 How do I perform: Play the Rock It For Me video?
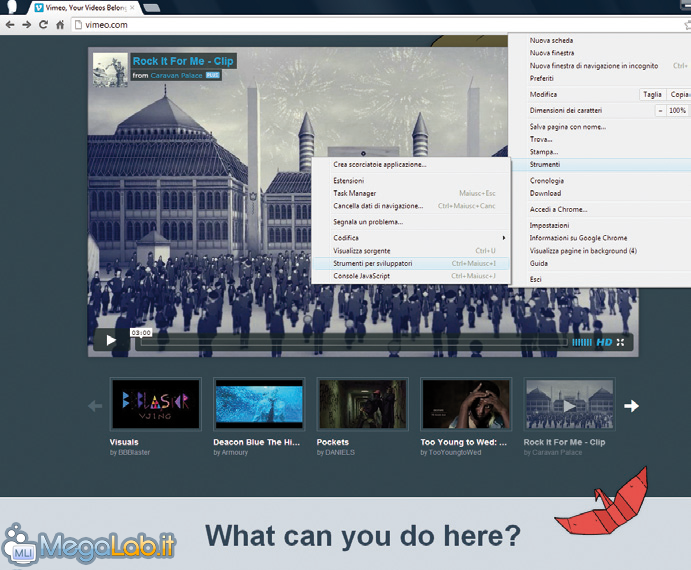click(111, 340)
